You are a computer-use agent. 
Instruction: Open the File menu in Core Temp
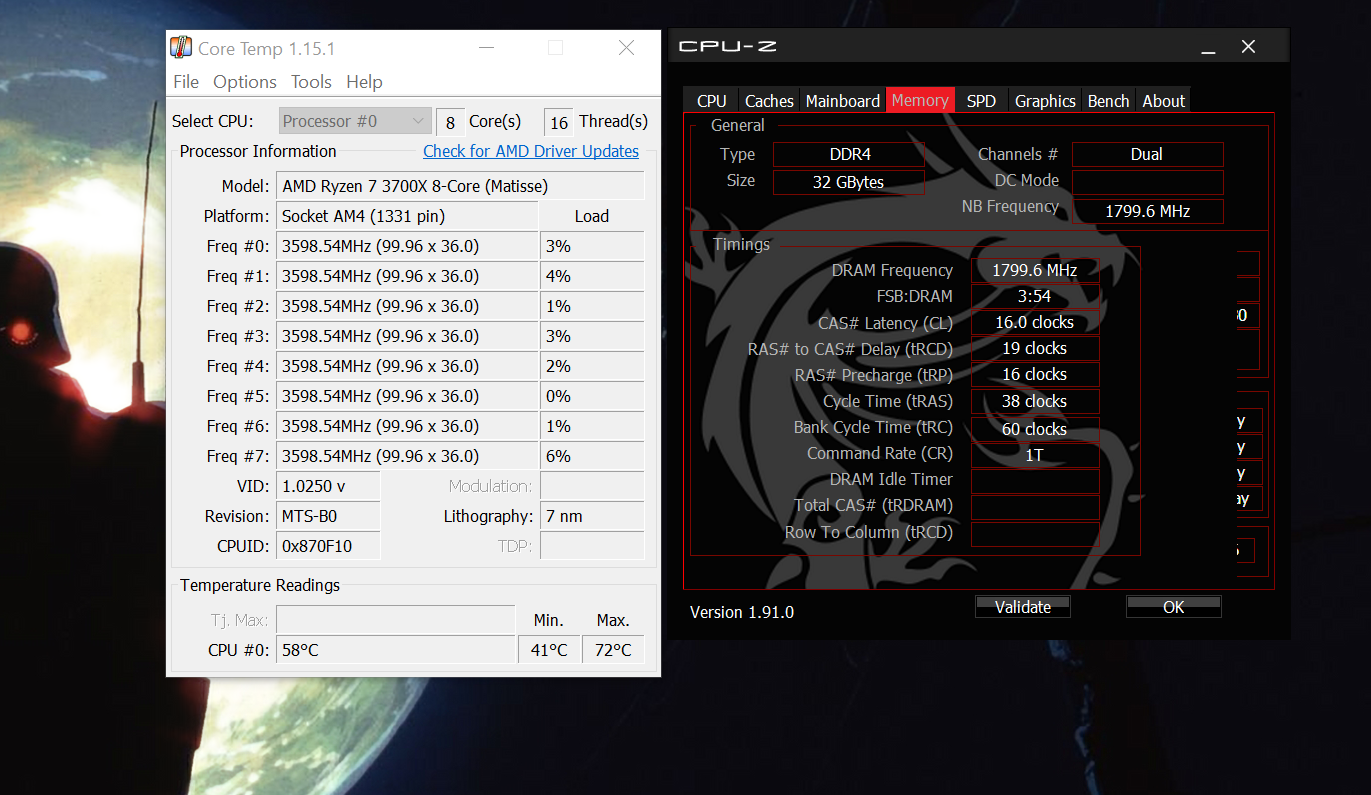pyautogui.click(x=186, y=82)
